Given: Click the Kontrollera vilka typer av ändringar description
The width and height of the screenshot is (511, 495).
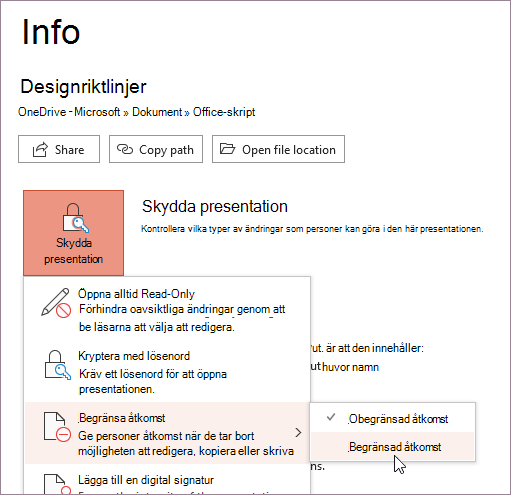Looking at the screenshot, I should 312,229.
